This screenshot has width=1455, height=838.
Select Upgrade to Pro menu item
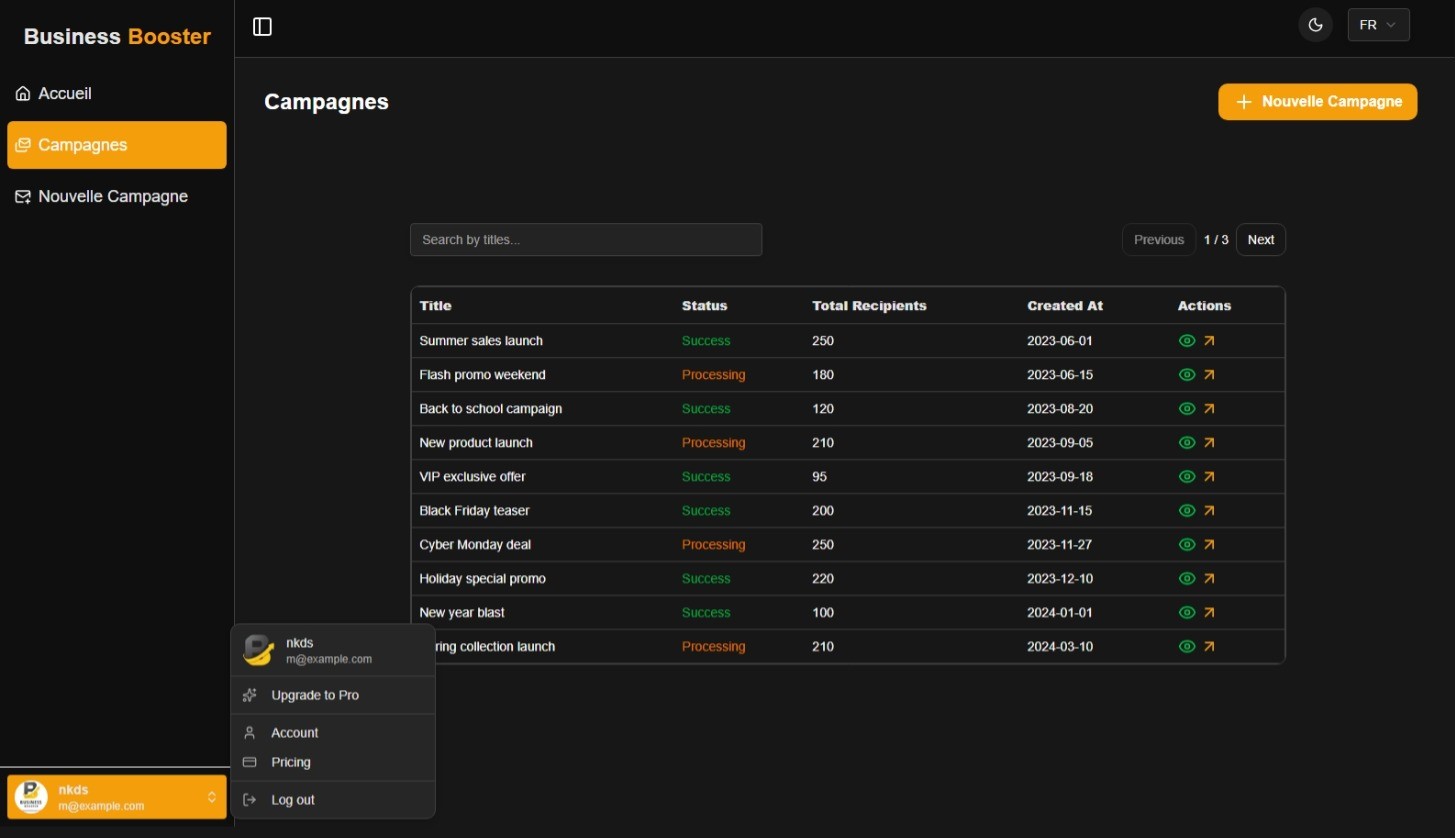tap(315, 695)
